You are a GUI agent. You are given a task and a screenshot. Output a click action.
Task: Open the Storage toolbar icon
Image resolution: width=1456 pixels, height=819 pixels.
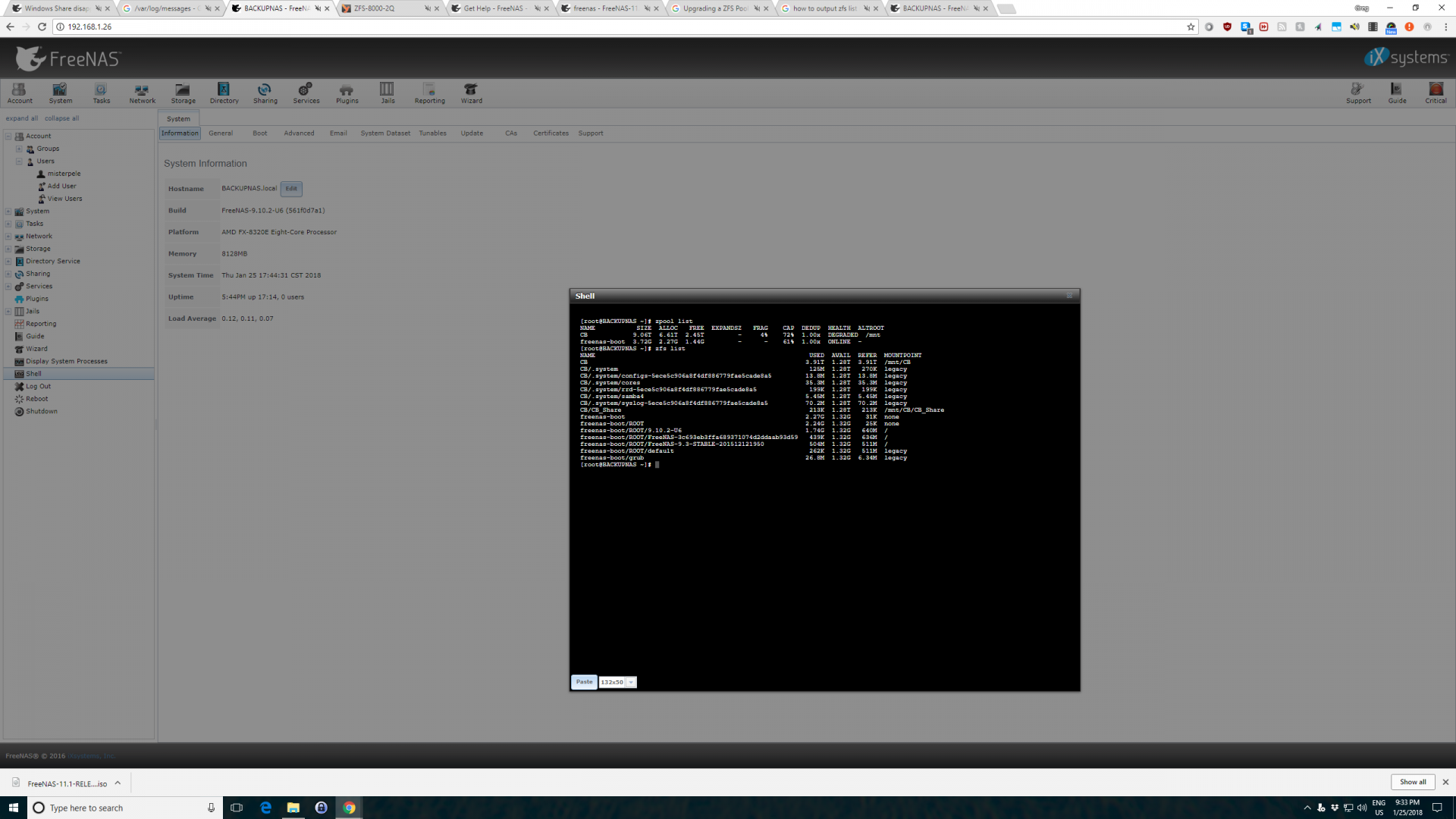183,93
